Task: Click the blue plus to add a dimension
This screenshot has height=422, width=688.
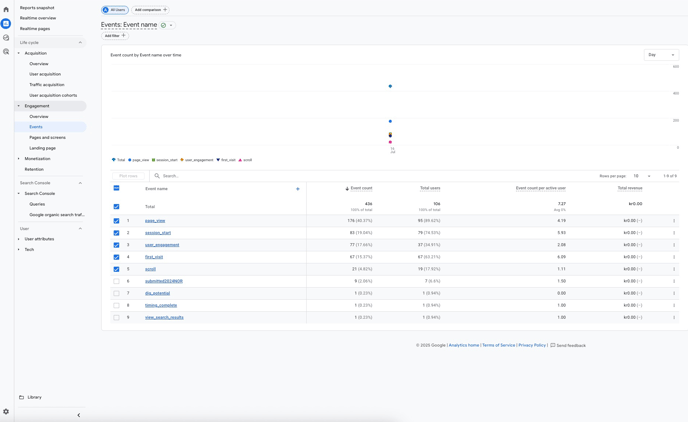Action: [x=297, y=189]
